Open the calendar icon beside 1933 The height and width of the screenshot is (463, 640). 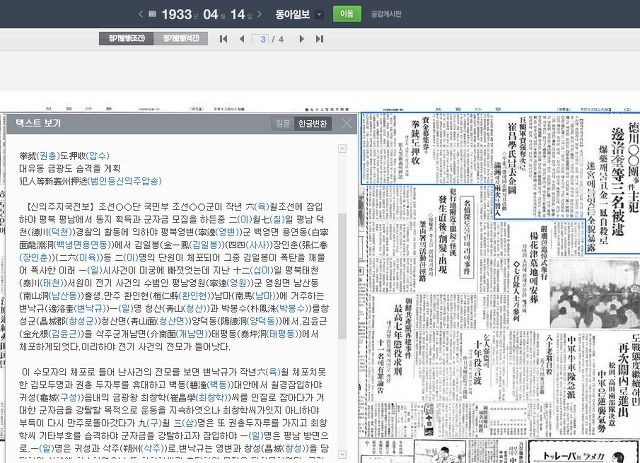click(x=152, y=14)
